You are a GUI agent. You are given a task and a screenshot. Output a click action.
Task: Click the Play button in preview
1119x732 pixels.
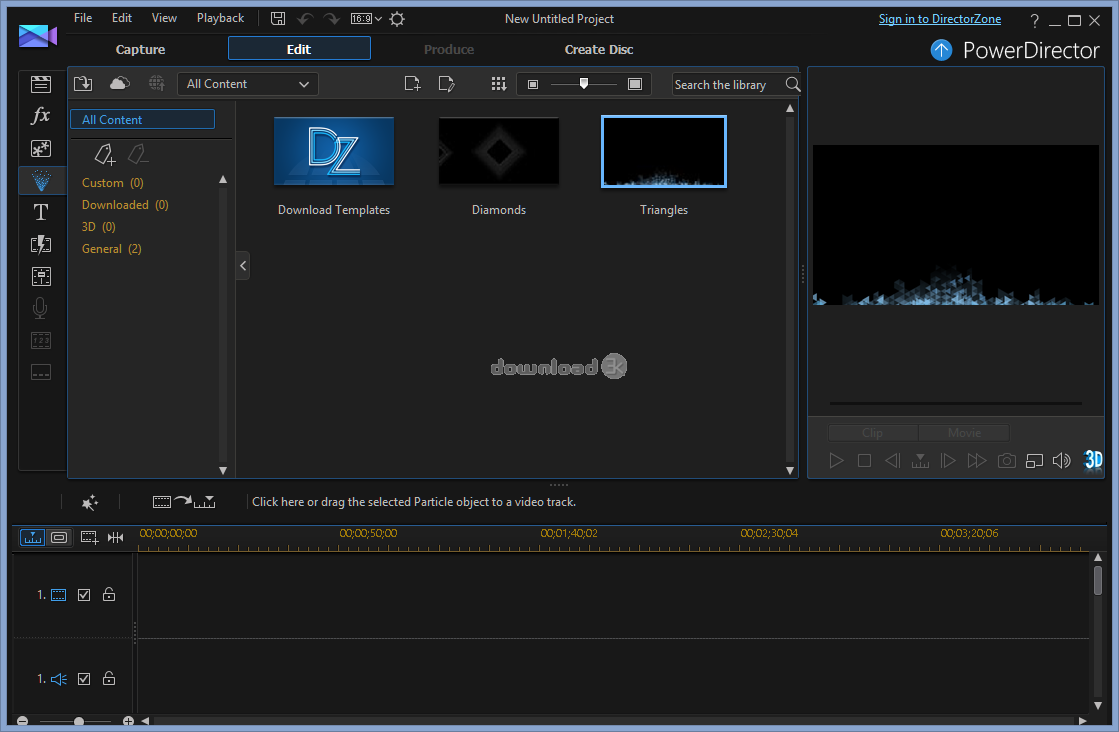click(x=837, y=460)
